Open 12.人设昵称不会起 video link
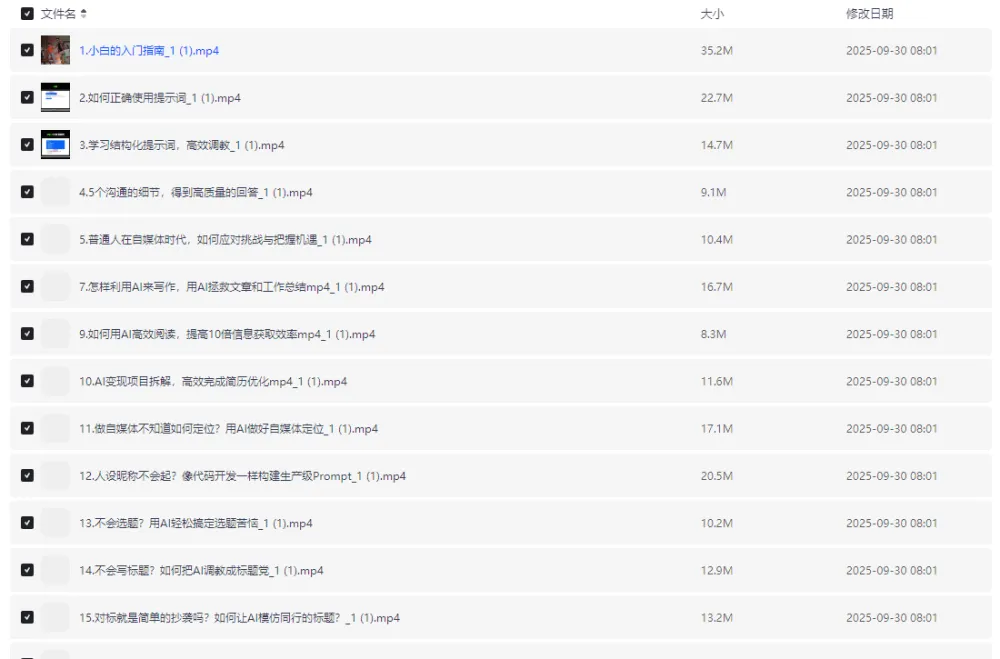 coord(242,476)
